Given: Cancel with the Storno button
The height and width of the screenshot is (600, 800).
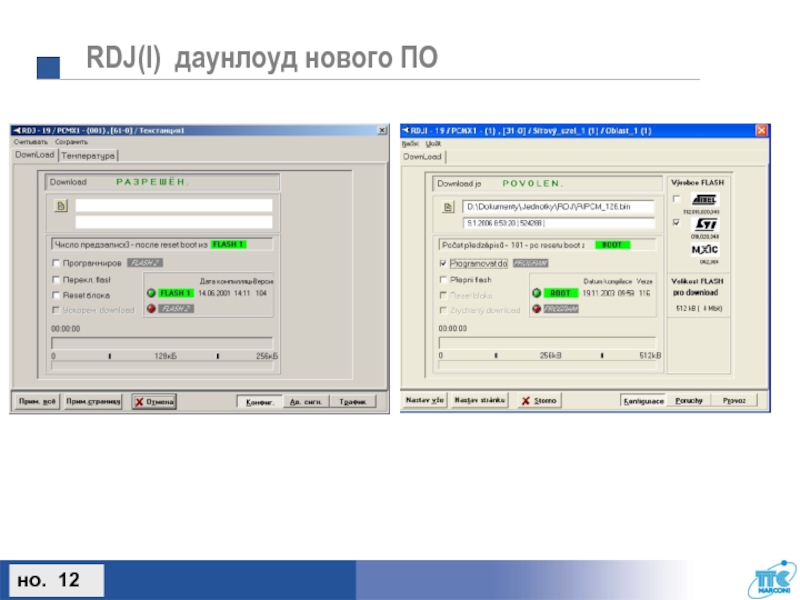Looking at the screenshot, I should tap(539, 401).
